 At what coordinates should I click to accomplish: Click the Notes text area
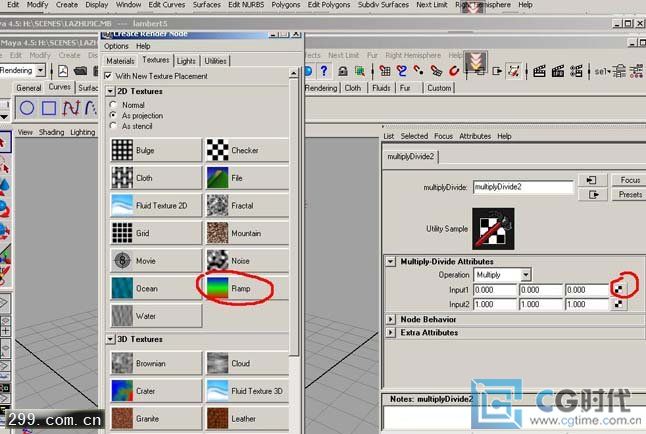click(514, 418)
